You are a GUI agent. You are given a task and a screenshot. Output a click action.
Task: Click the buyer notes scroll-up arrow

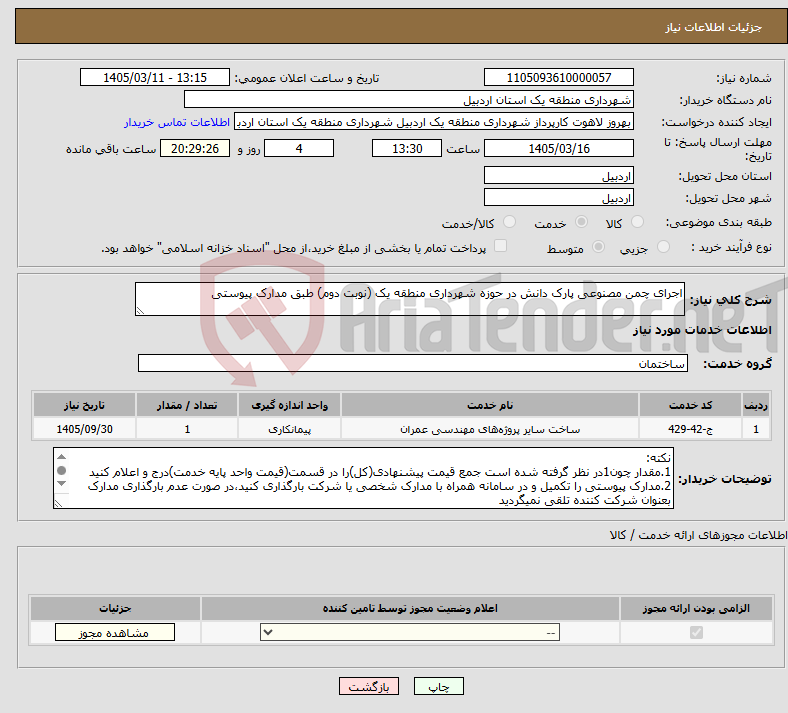click(62, 456)
